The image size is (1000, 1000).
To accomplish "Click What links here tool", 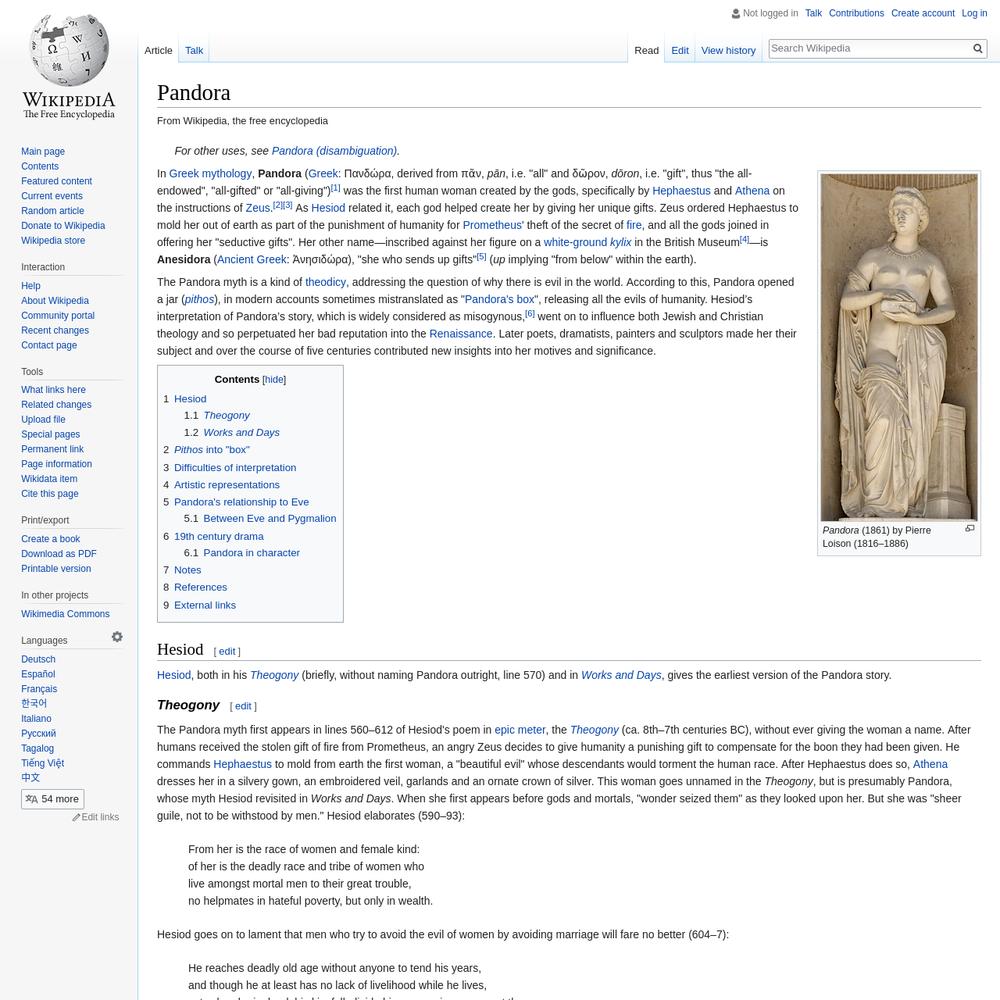I will 53,390.
